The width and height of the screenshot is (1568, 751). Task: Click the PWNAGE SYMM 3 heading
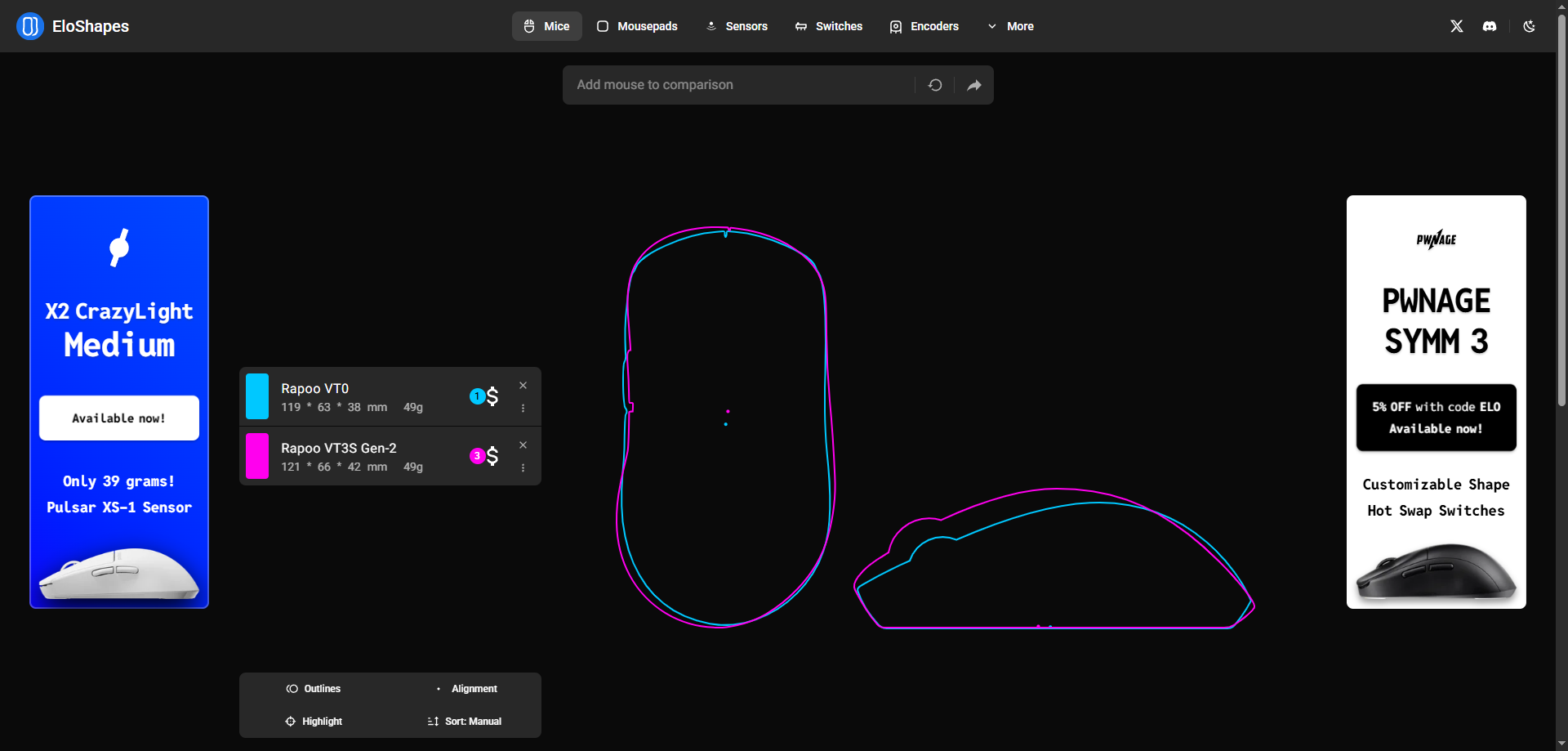[x=1437, y=321]
